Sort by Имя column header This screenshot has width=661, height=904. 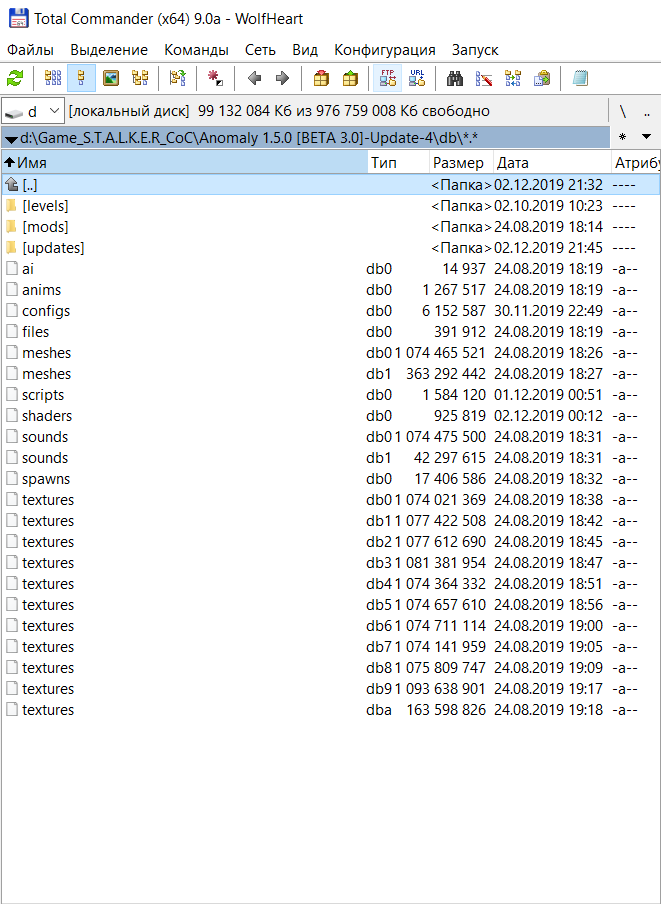[184, 163]
